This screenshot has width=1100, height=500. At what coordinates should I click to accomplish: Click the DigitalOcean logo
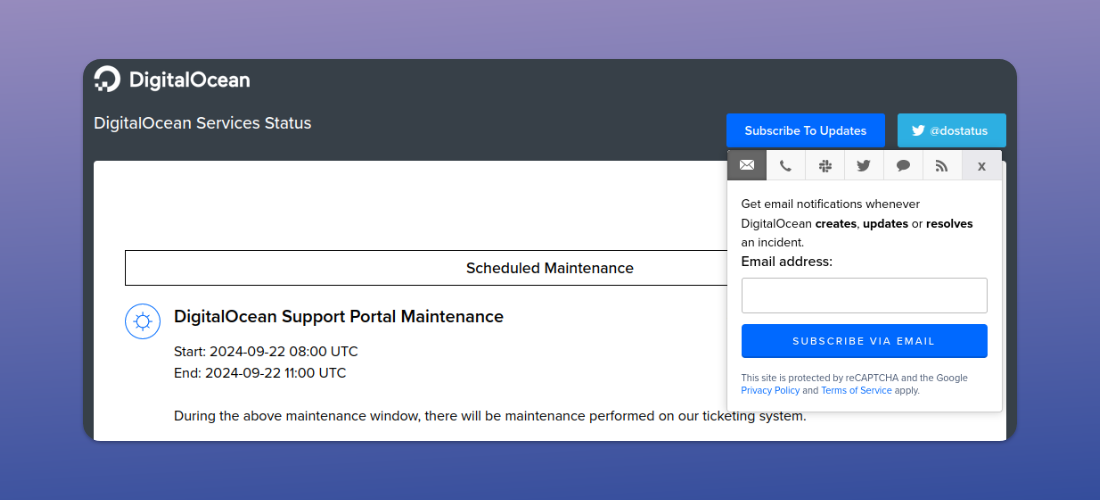(x=172, y=79)
